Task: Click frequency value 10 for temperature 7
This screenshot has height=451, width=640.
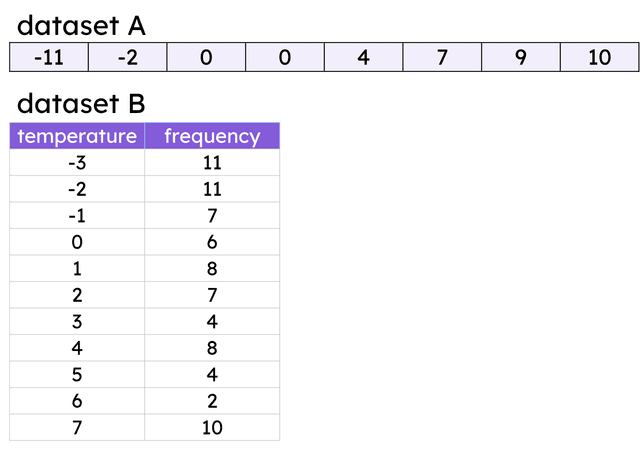Action: [212, 428]
